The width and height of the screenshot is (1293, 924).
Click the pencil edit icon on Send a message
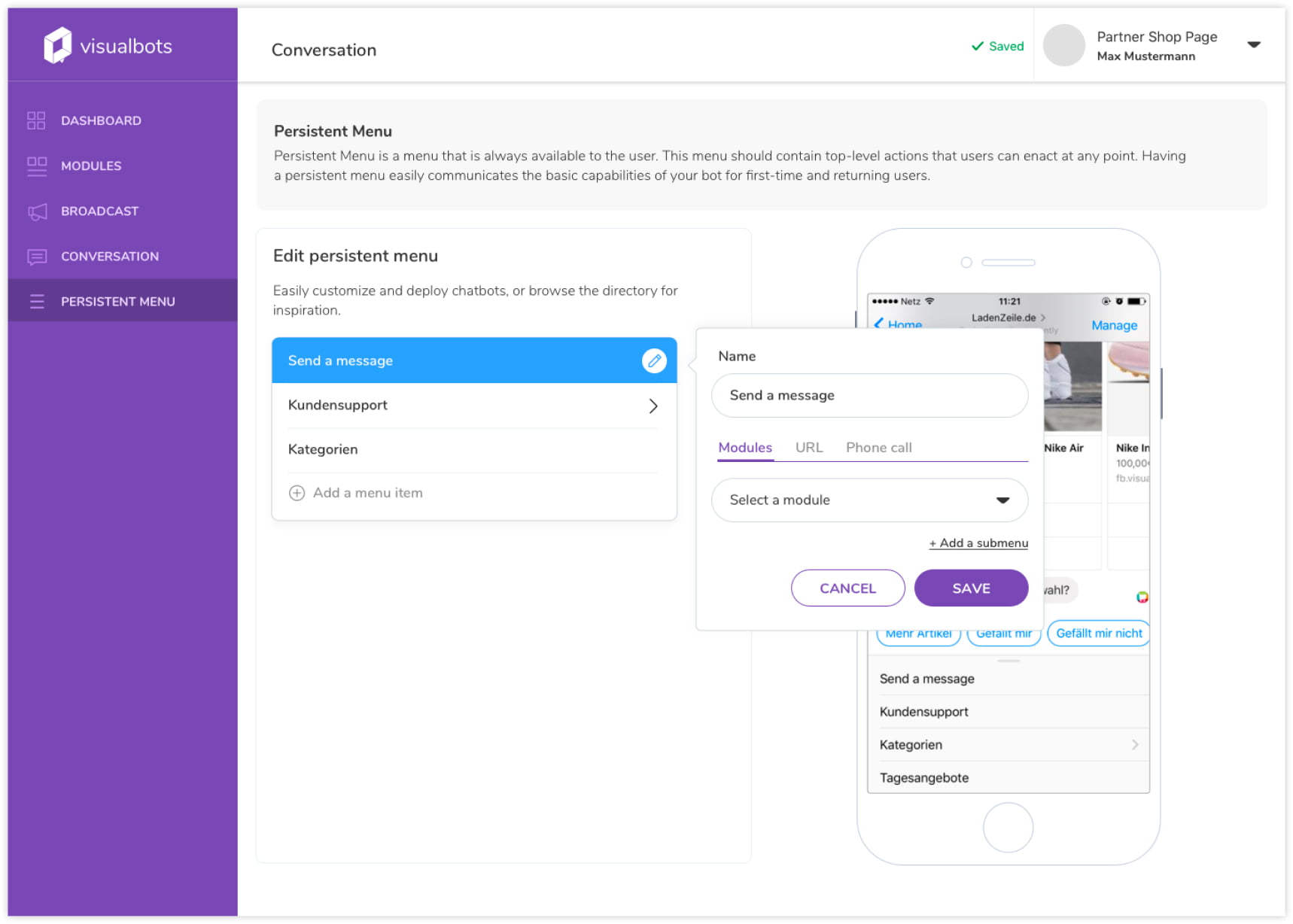click(653, 361)
